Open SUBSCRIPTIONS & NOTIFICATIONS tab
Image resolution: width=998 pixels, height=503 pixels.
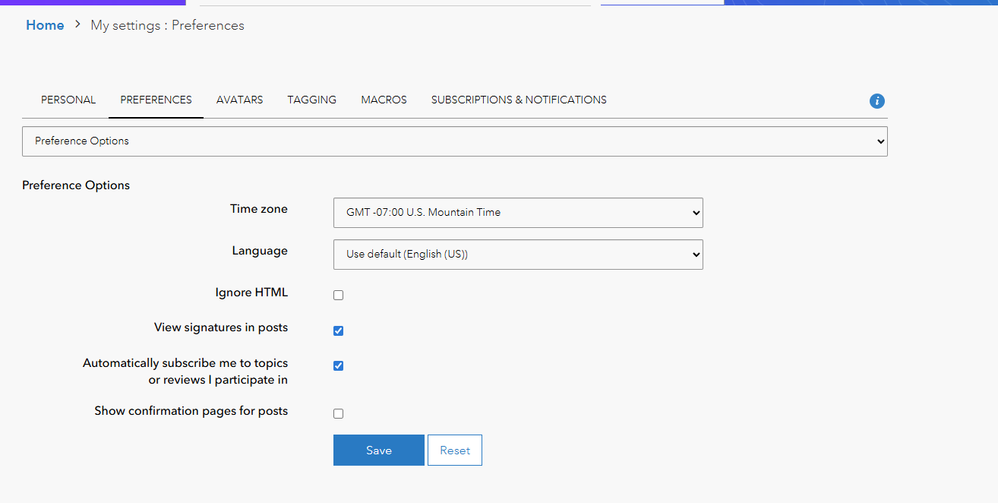pos(519,100)
